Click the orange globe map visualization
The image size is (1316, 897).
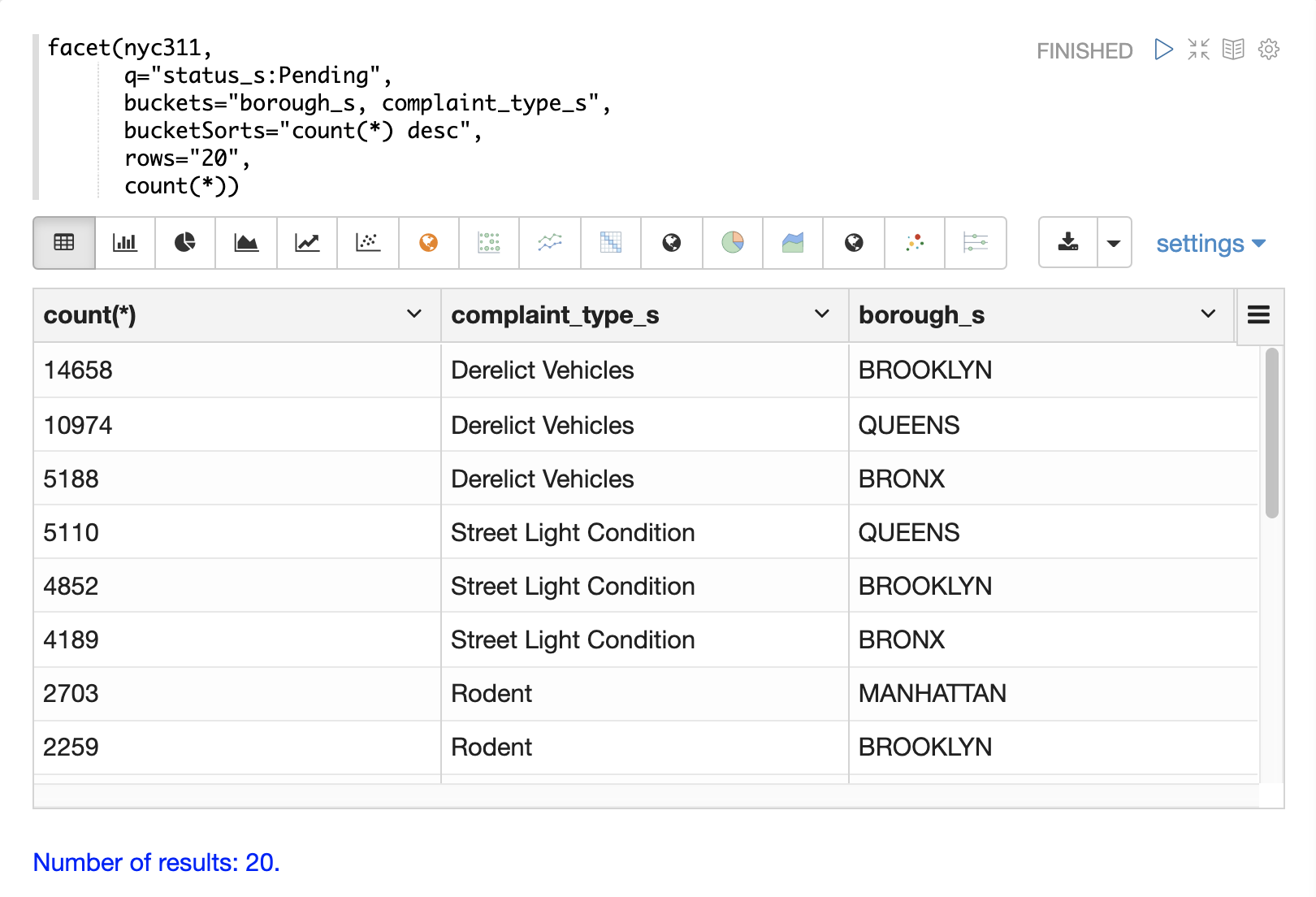(428, 242)
